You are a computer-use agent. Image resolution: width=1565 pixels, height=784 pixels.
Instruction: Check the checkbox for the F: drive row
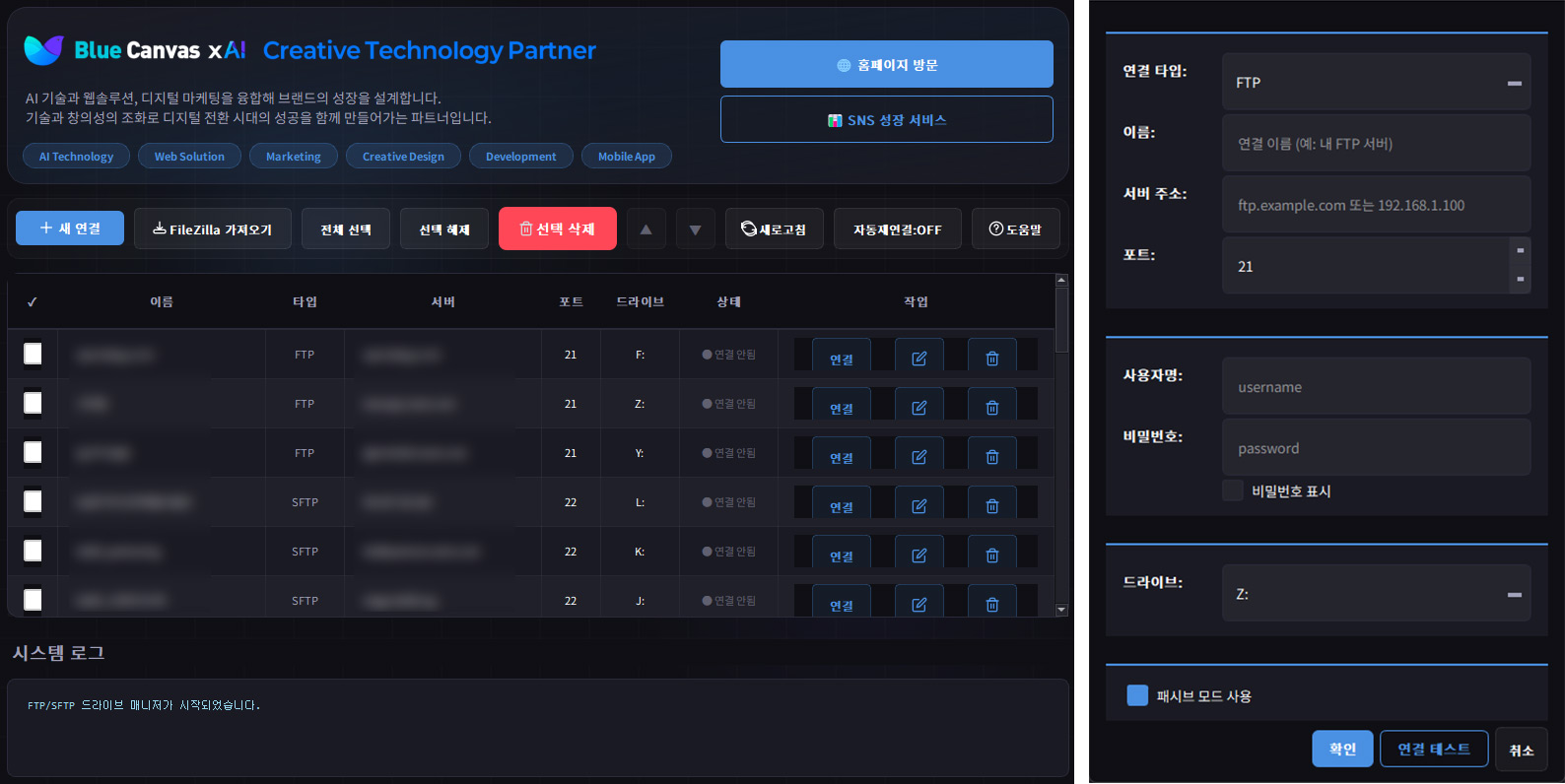33,354
